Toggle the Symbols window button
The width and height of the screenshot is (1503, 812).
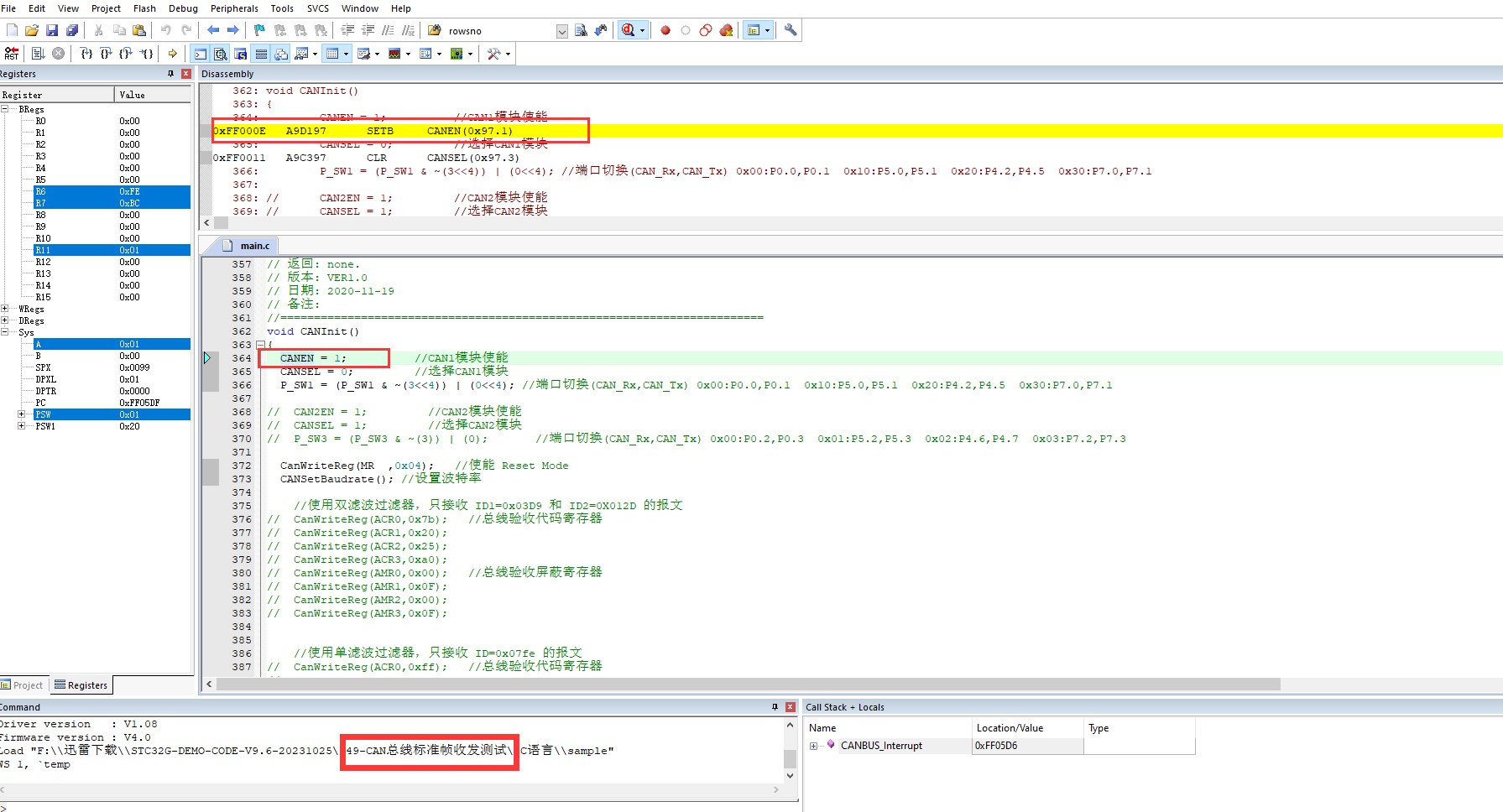click(241, 54)
